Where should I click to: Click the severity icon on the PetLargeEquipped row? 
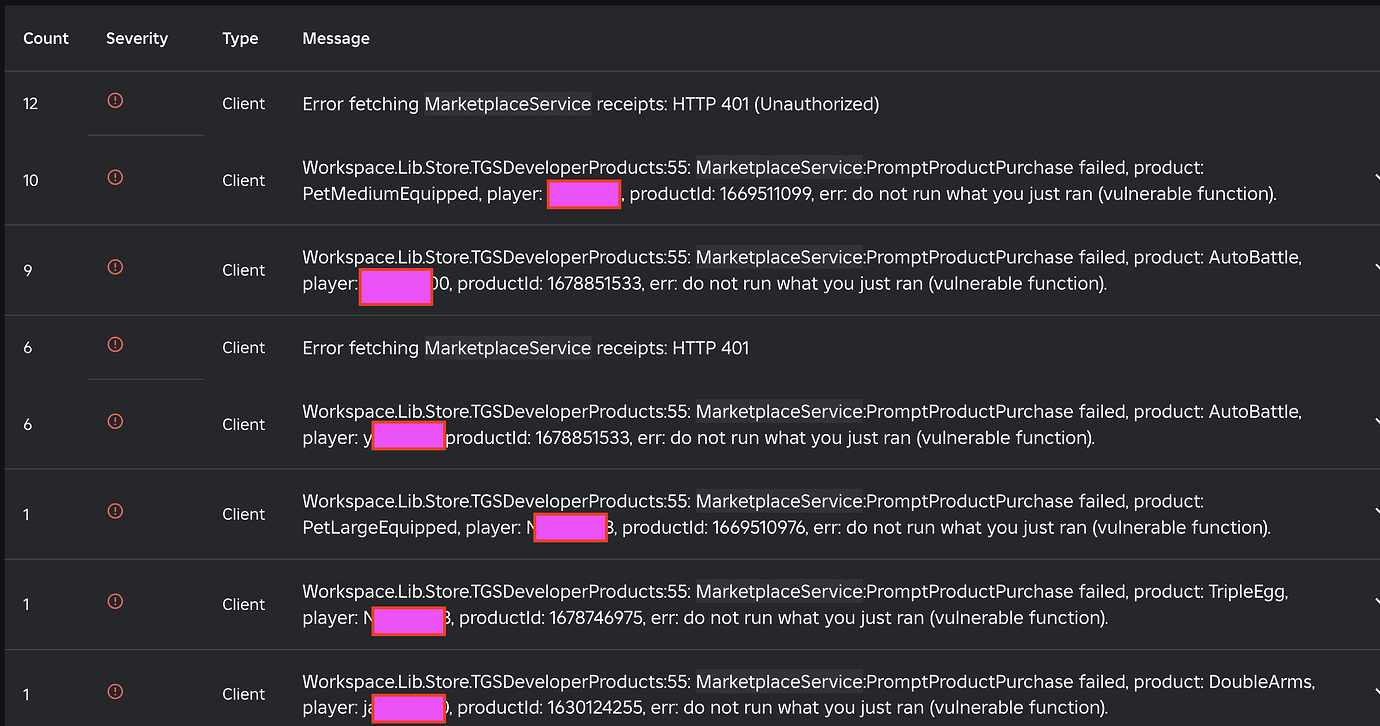(x=114, y=511)
